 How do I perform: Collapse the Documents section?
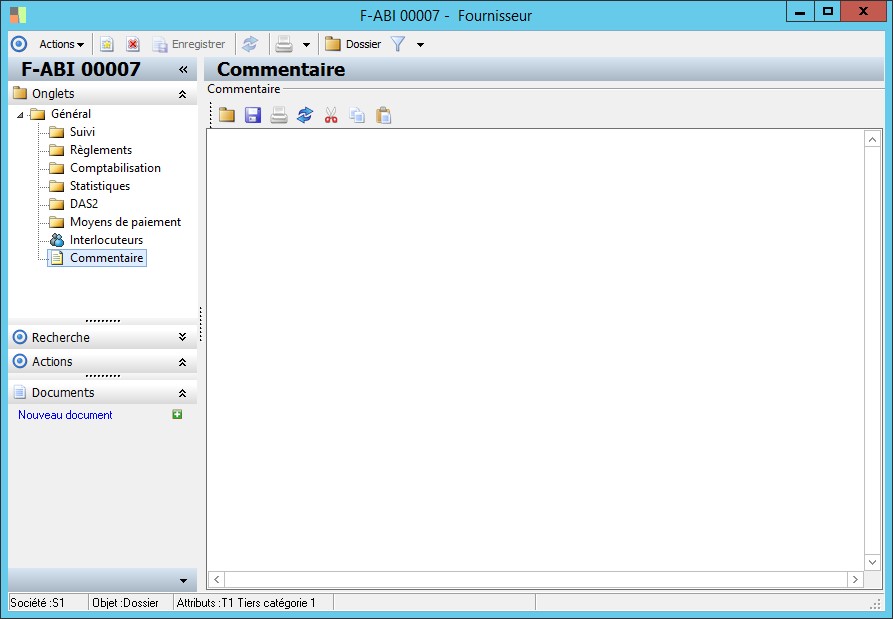coord(182,393)
